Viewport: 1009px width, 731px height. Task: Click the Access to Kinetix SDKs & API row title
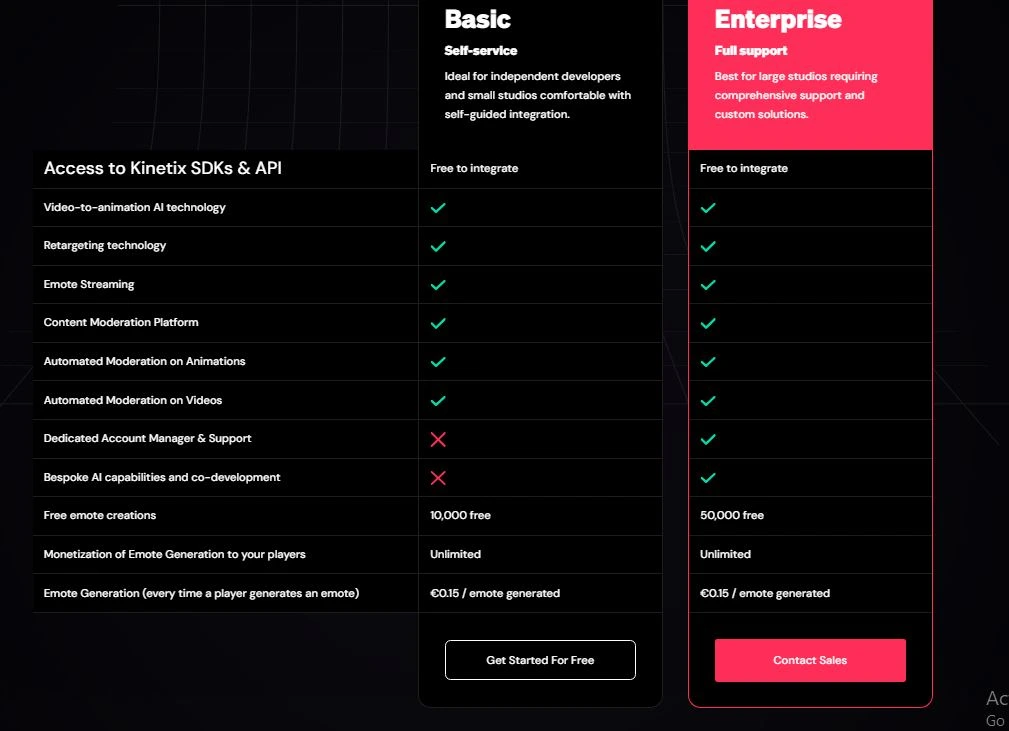coord(163,168)
